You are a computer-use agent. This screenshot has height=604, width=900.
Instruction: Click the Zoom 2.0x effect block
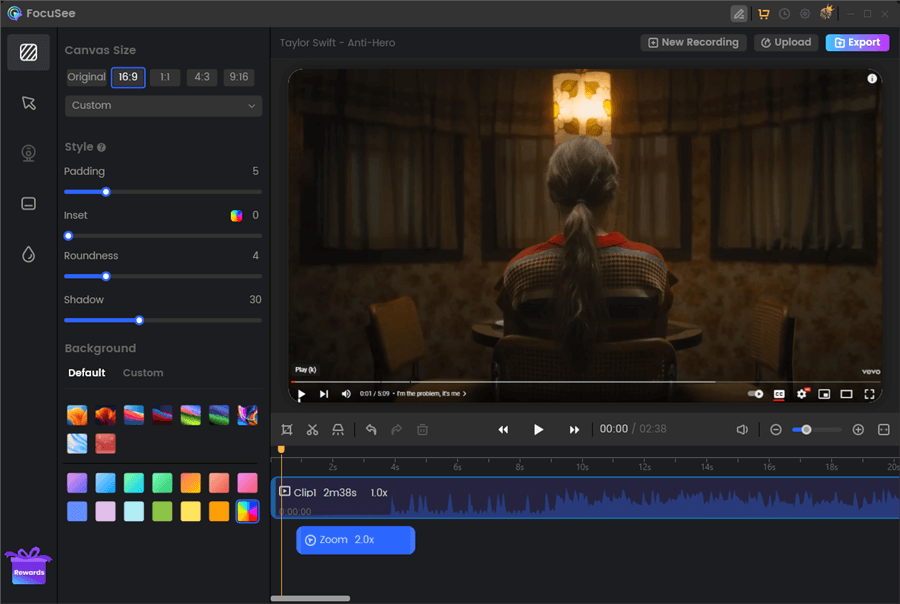tap(355, 540)
